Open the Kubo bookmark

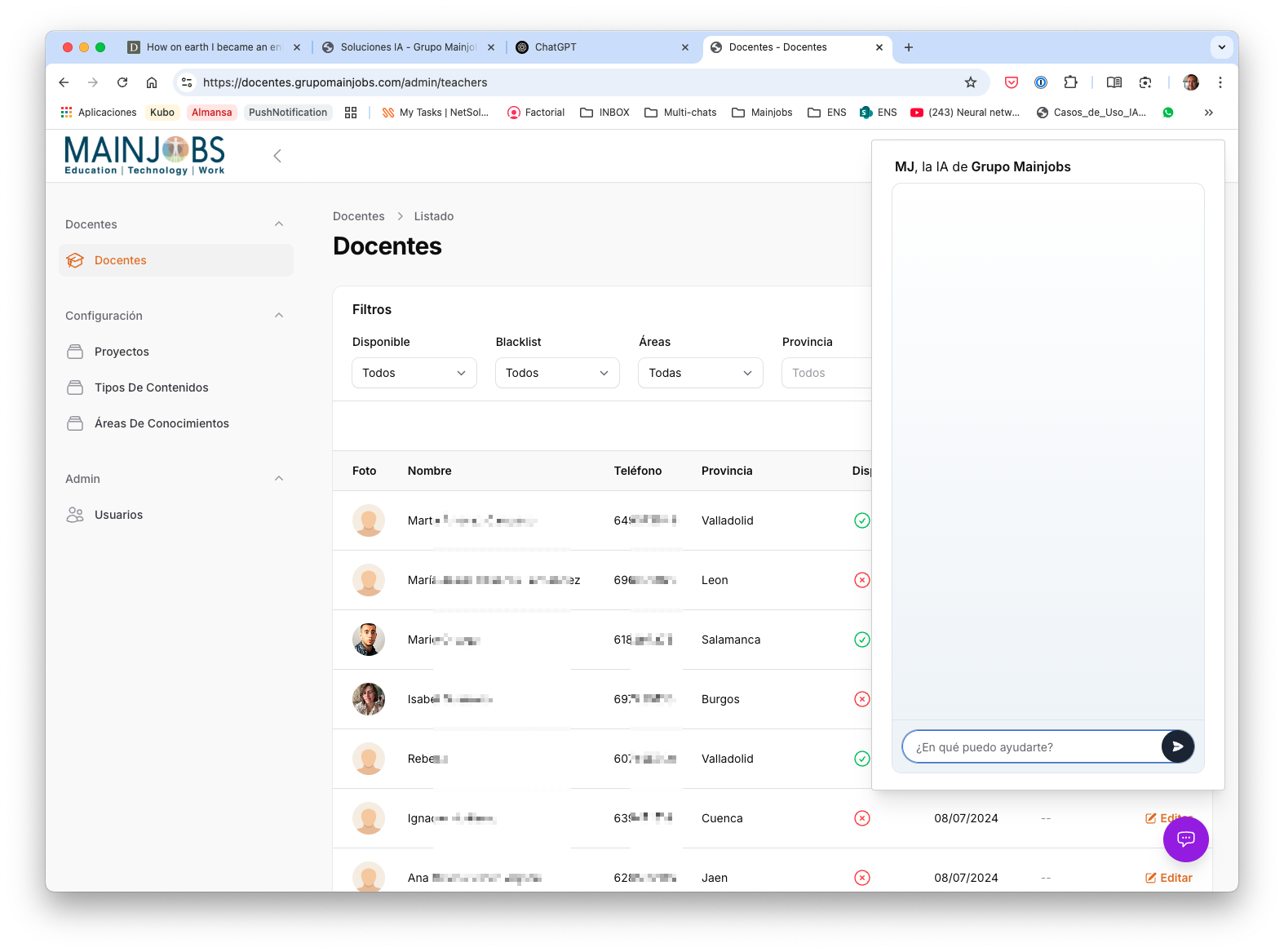point(162,113)
